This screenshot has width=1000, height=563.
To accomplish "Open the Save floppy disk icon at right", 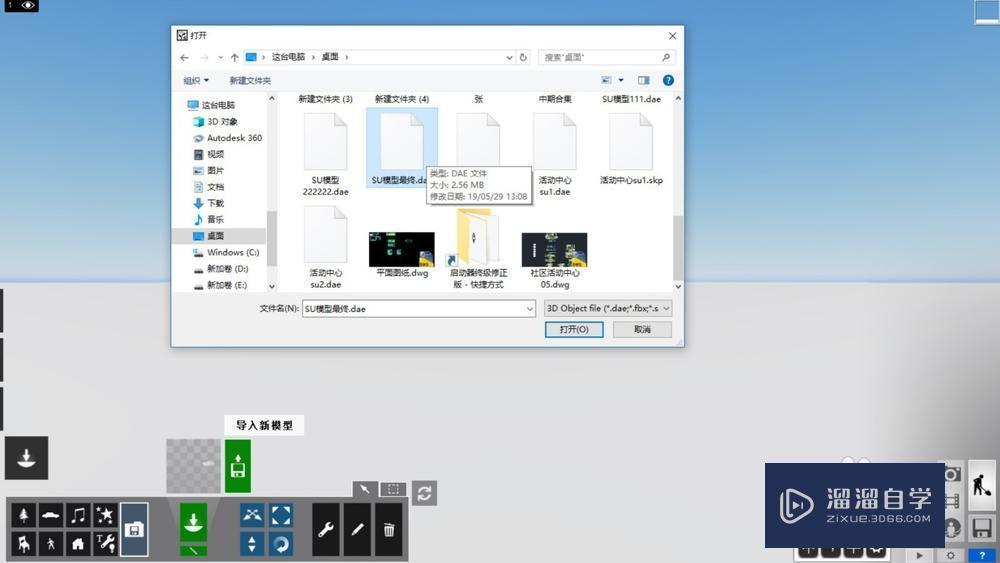I will click(982, 528).
